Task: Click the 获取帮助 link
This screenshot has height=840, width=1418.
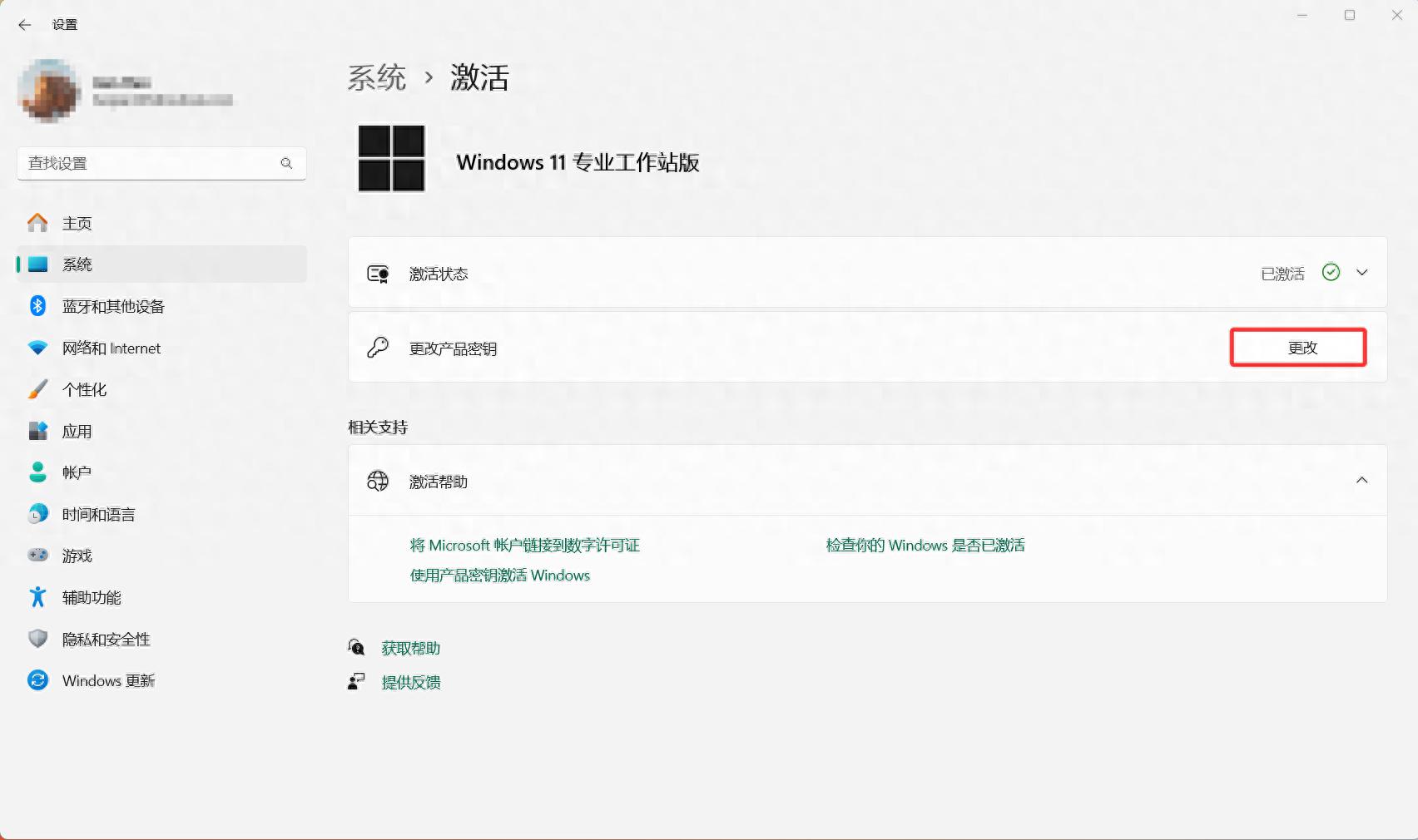Action: [411, 648]
